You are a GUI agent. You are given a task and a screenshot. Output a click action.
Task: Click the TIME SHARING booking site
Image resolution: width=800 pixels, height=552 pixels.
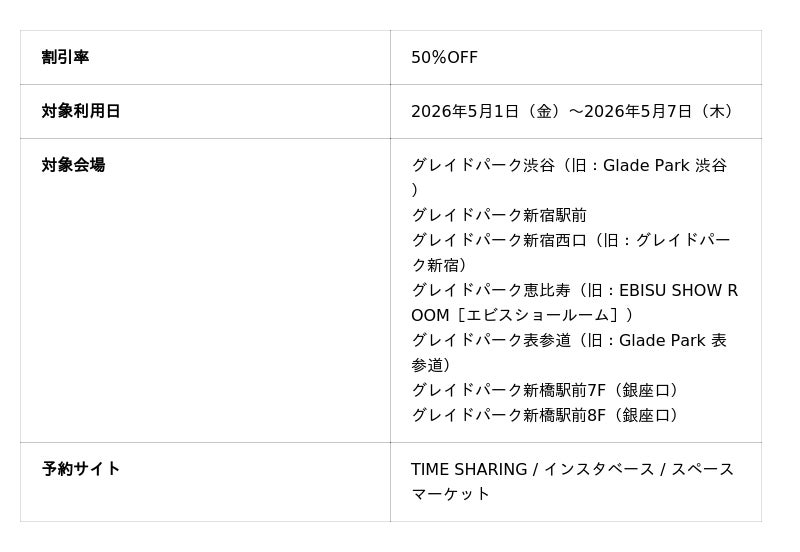click(x=469, y=470)
